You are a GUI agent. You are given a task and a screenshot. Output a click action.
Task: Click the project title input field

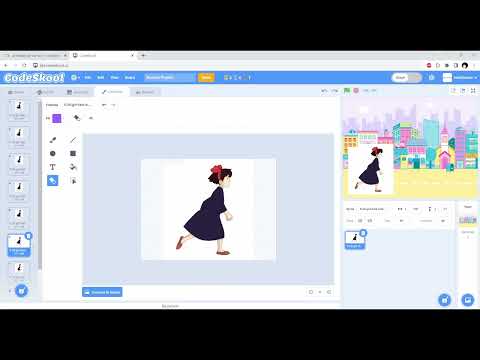pyautogui.click(x=169, y=77)
